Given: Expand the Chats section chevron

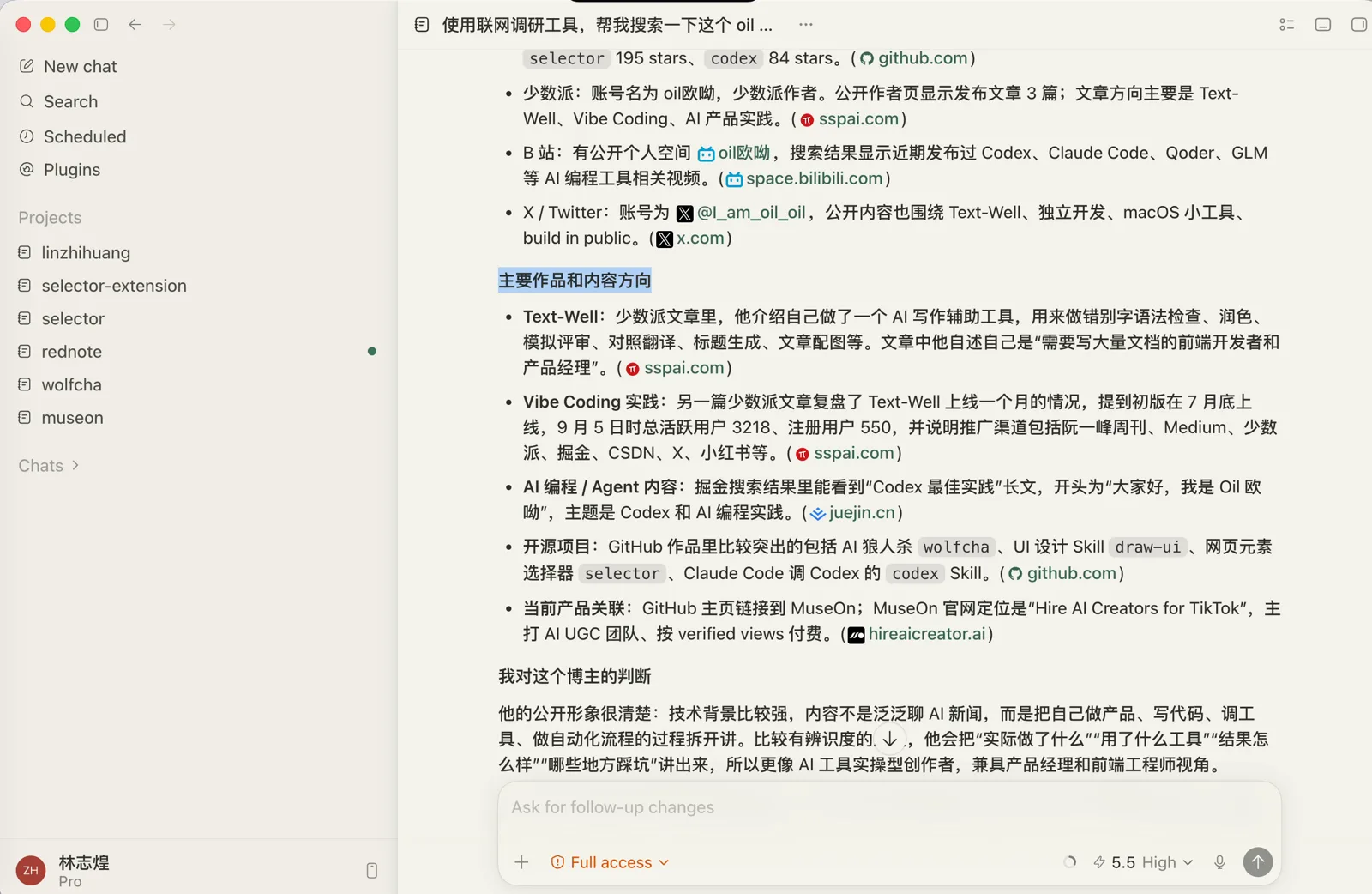Looking at the screenshot, I should (75, 465).
